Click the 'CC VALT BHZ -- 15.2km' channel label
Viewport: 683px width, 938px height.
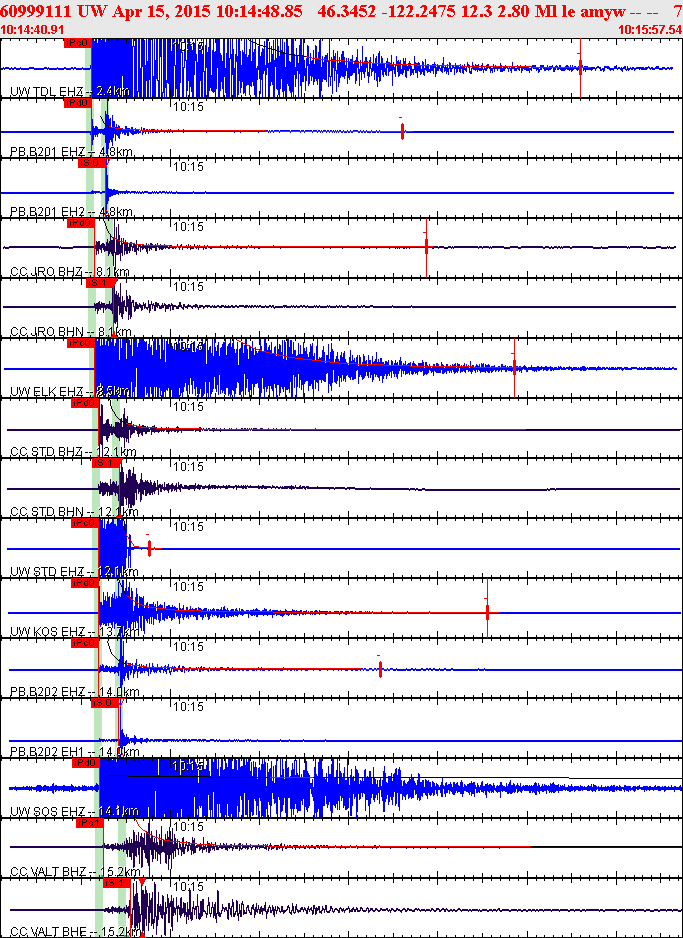[x=75, y=872]
